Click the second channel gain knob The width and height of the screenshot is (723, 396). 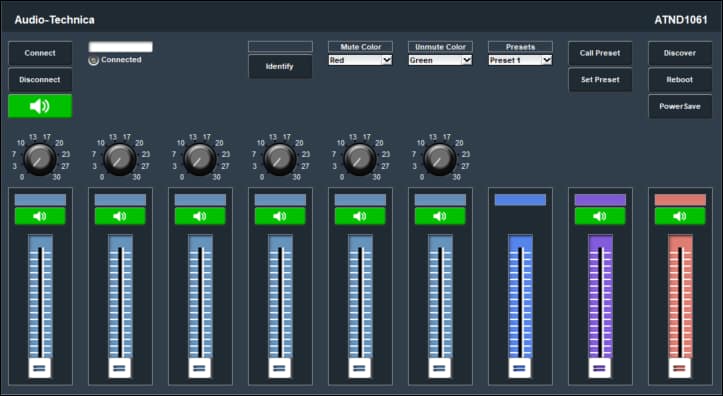tap(120, 160)
